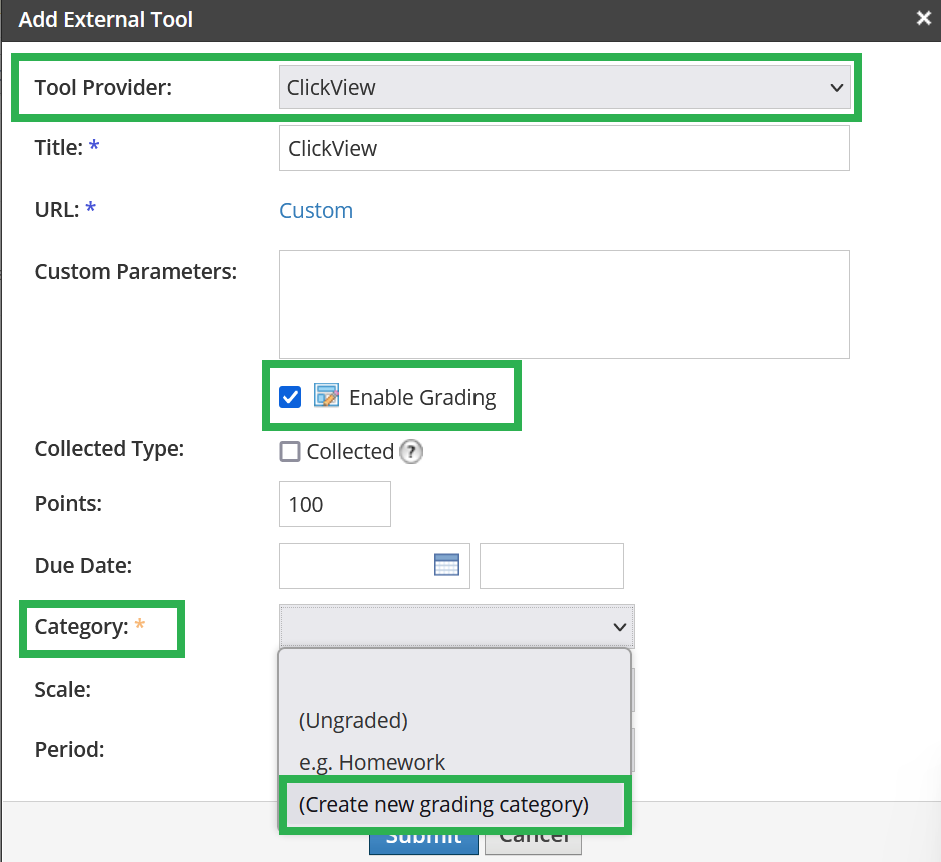Uncheck the Enable Grading checkbox
This screenshot has width=941, height=862.
(290, 397)
